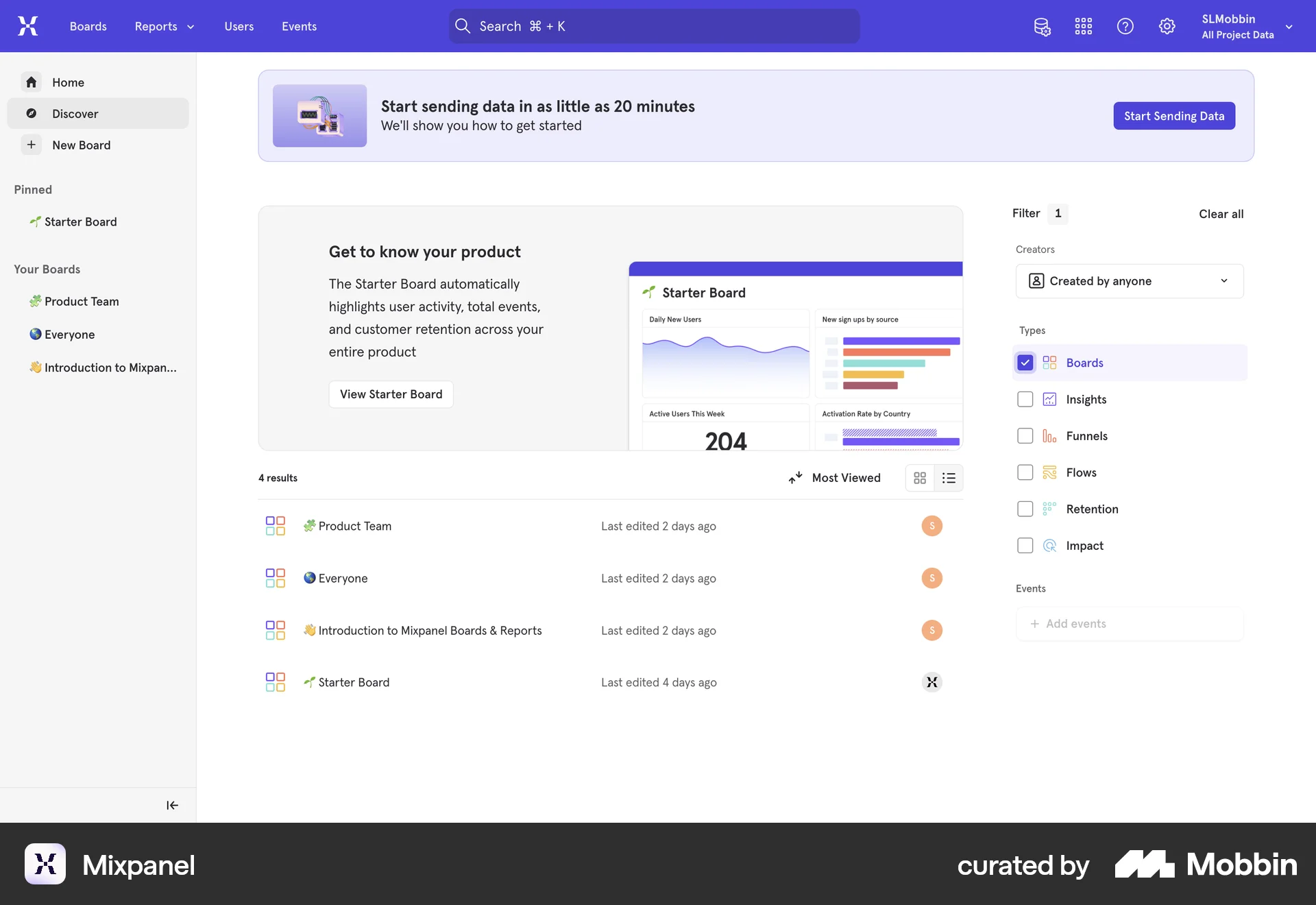The image size is (1316, 905).
Task: Collapse the sidebar with the arrow icon
Action: pyautogui.click(x=172, y=805)
